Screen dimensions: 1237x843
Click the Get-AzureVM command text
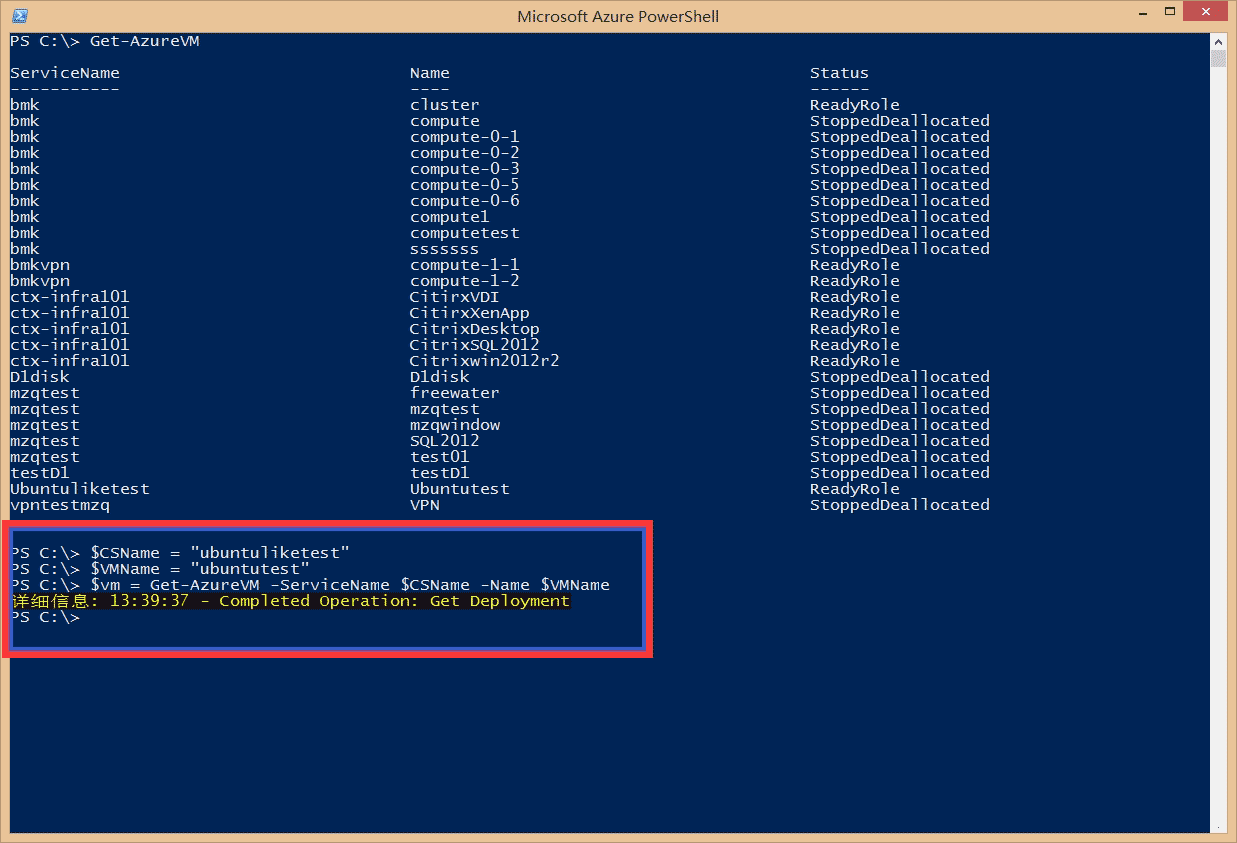[145, 41]
